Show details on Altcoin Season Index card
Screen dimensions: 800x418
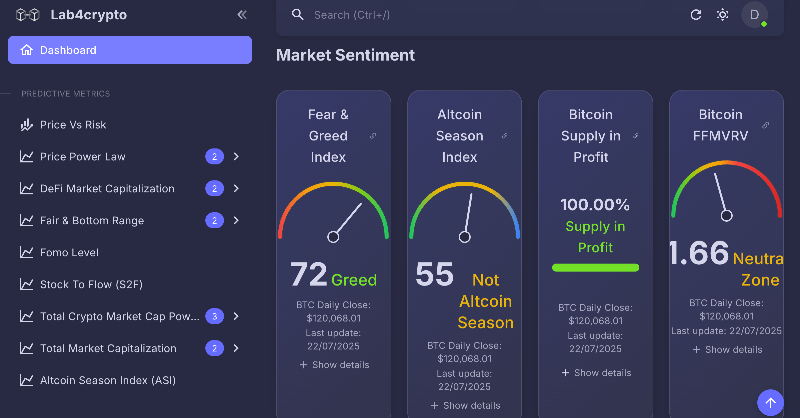coord(465,406)
